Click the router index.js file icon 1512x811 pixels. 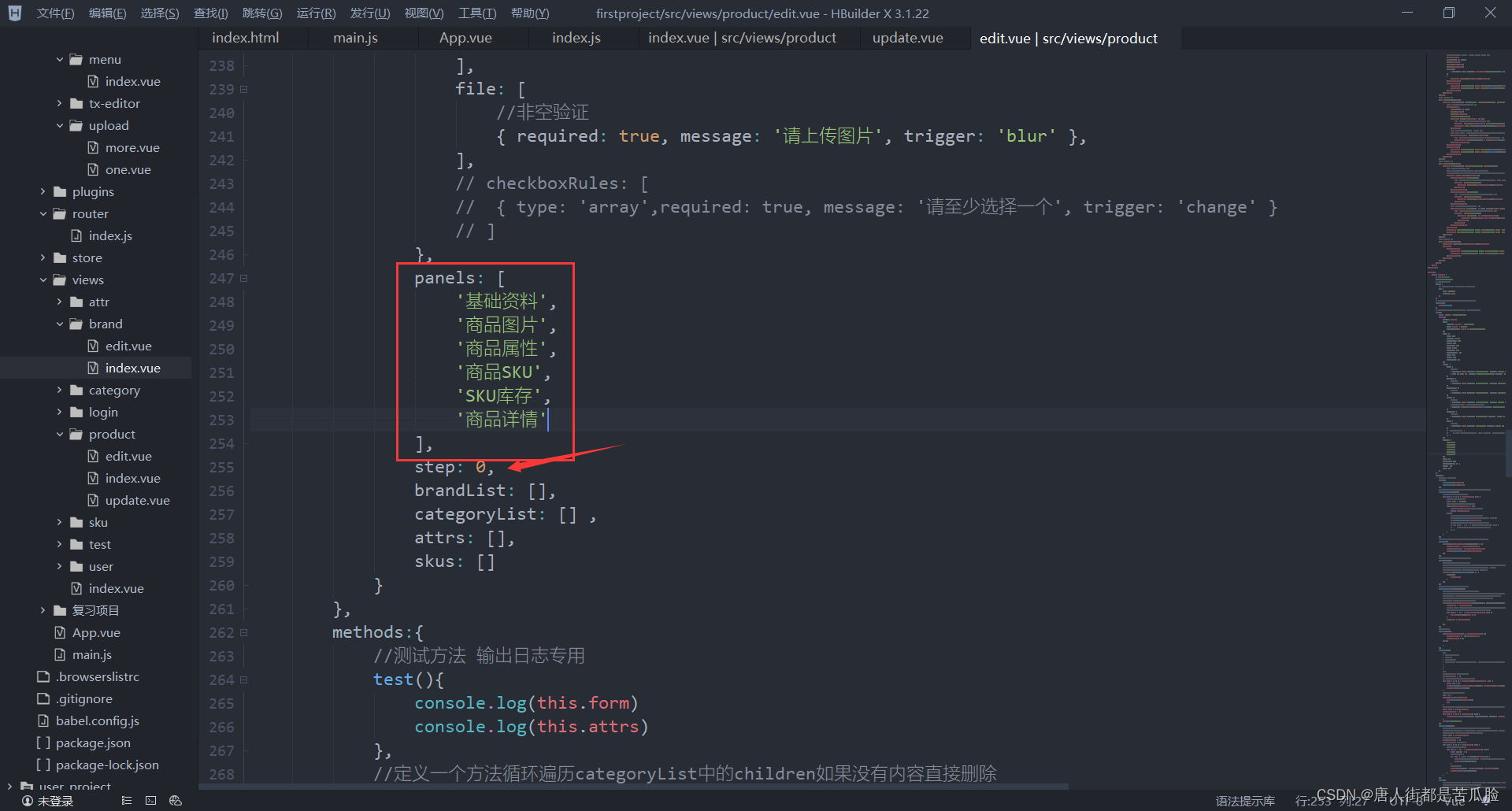click(x=76, y=235)
